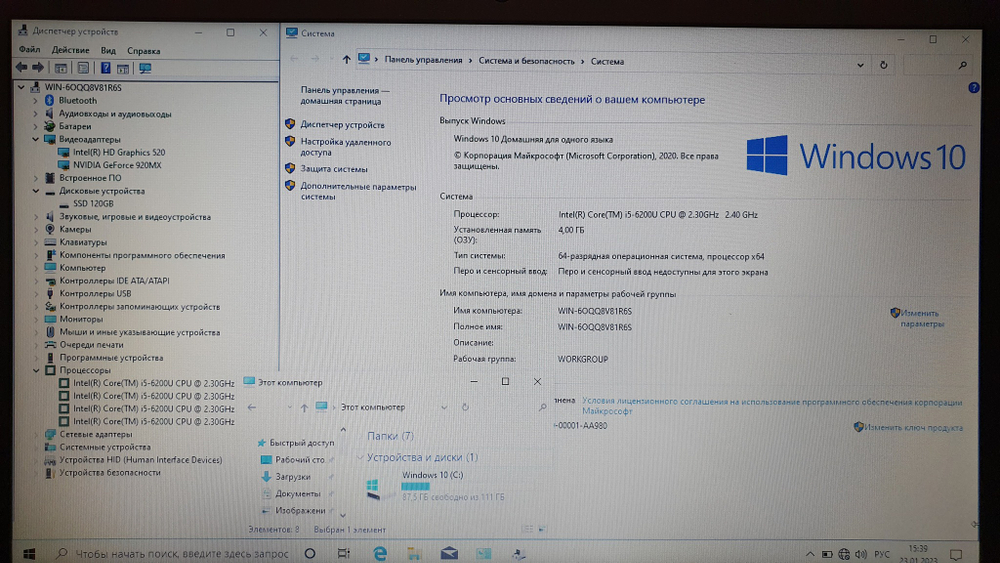Click Explorer window refresh icon
The width and height of the screenshot is (1000, 563).
pos(466,407)
